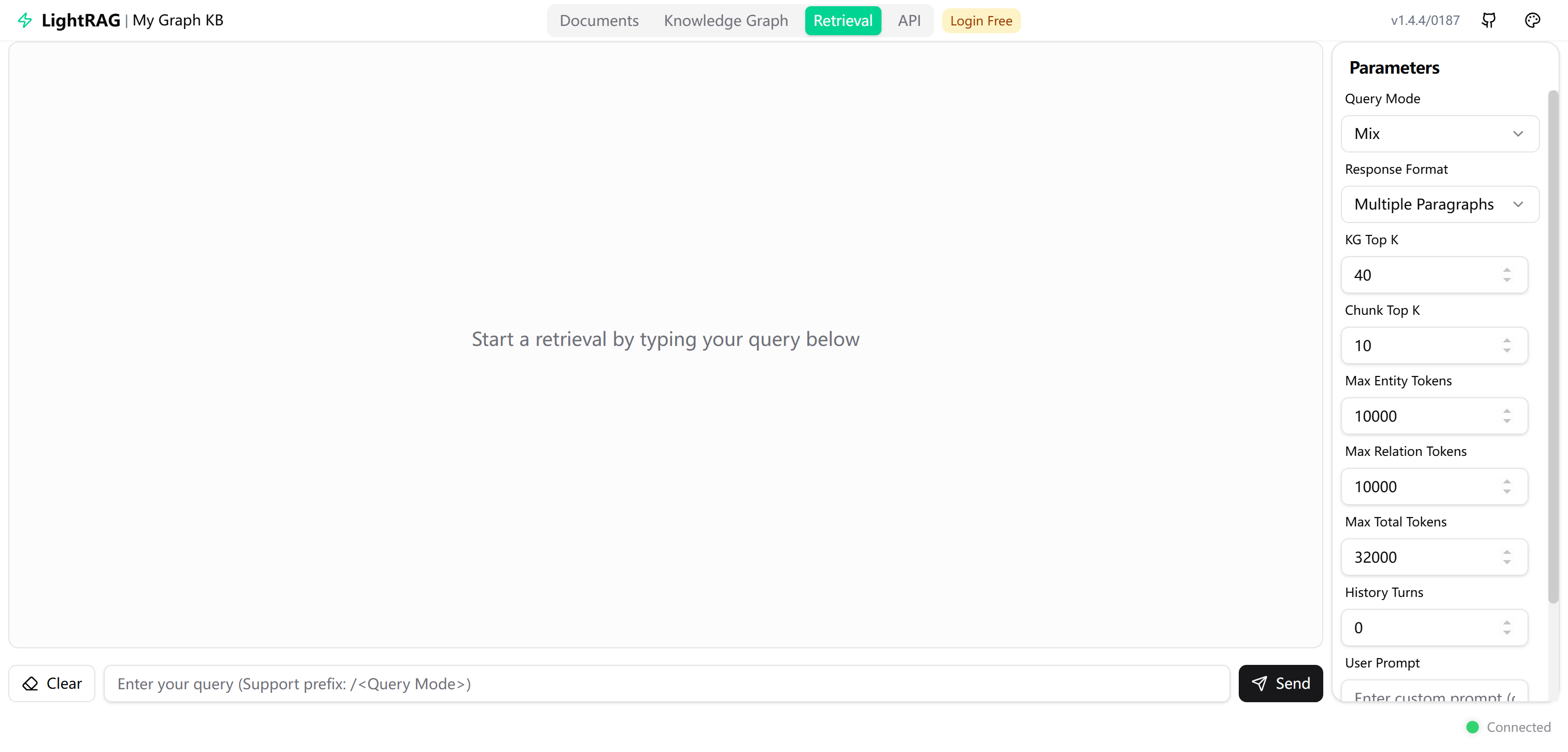Viewport: 1568px width, 752px height.
Task: Click History Turns stepper arrows
Action: (x=1506, y=628)
